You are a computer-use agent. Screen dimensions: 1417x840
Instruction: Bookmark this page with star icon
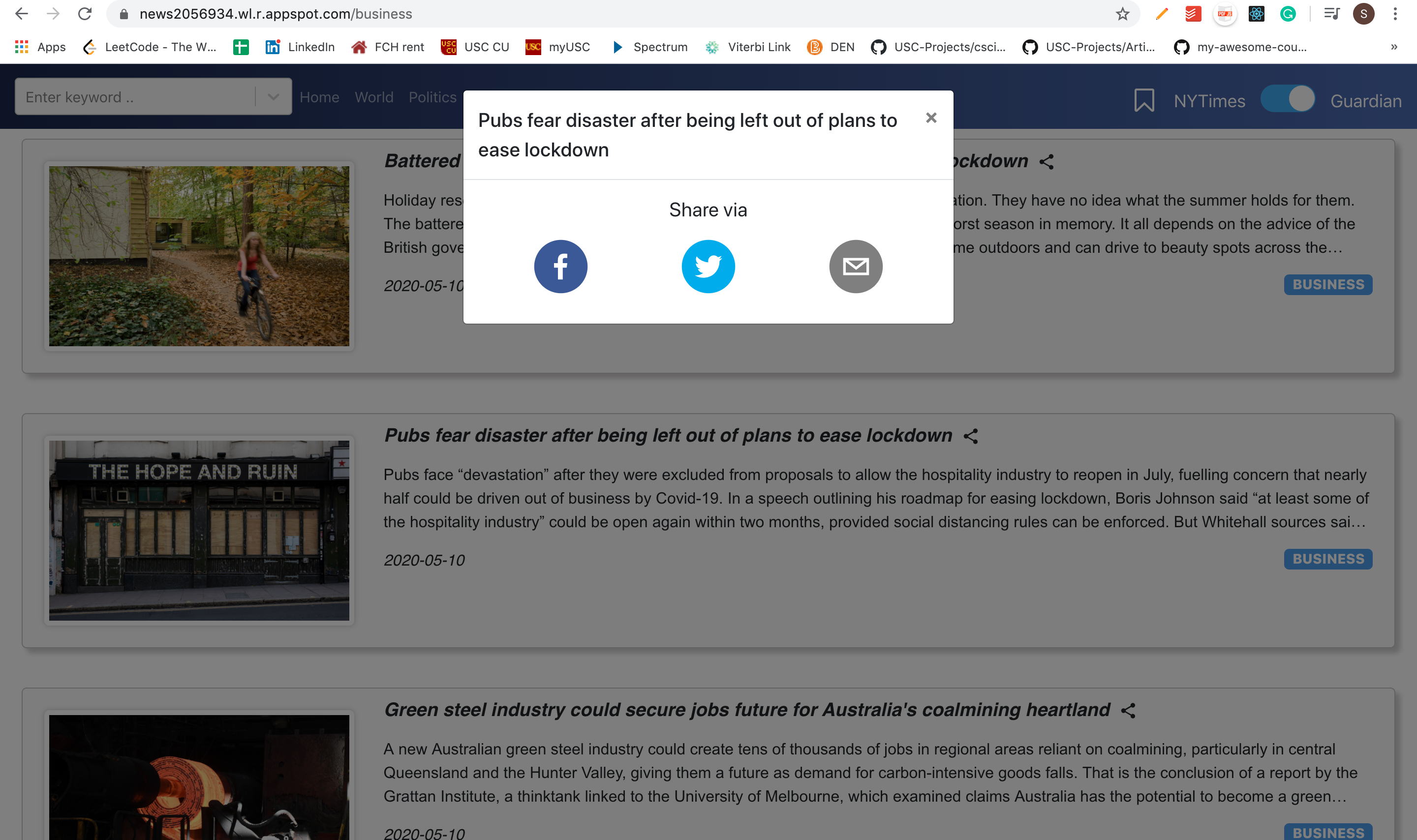[x=1122, y=14]
